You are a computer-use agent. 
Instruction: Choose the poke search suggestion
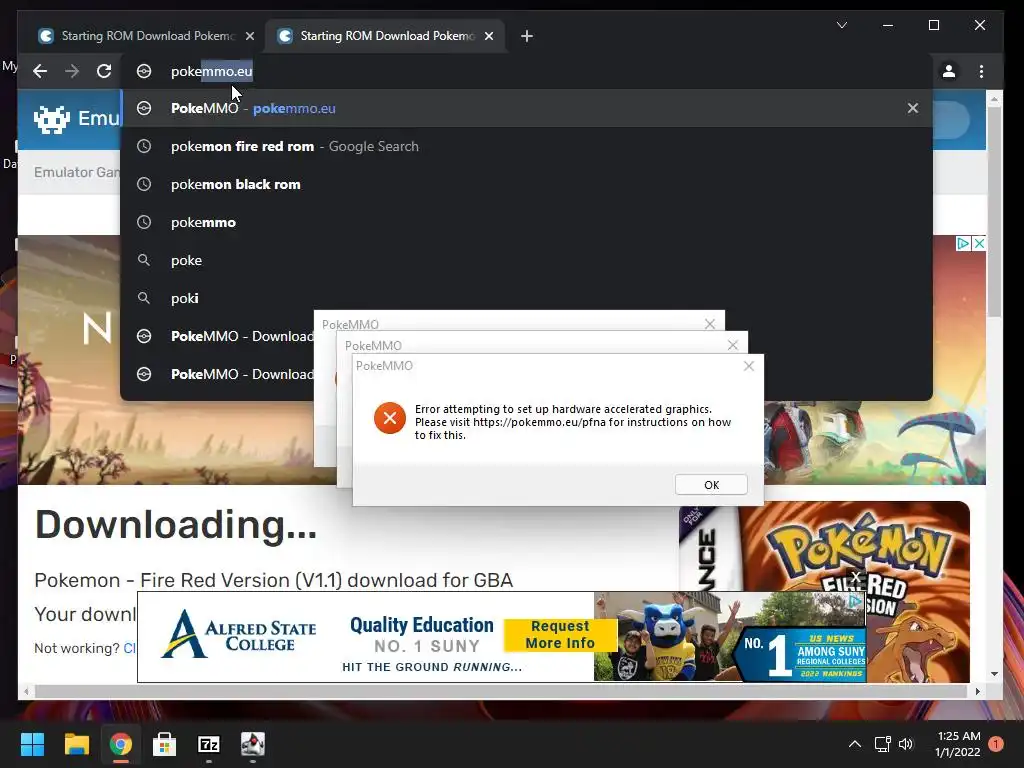(526, 260)
